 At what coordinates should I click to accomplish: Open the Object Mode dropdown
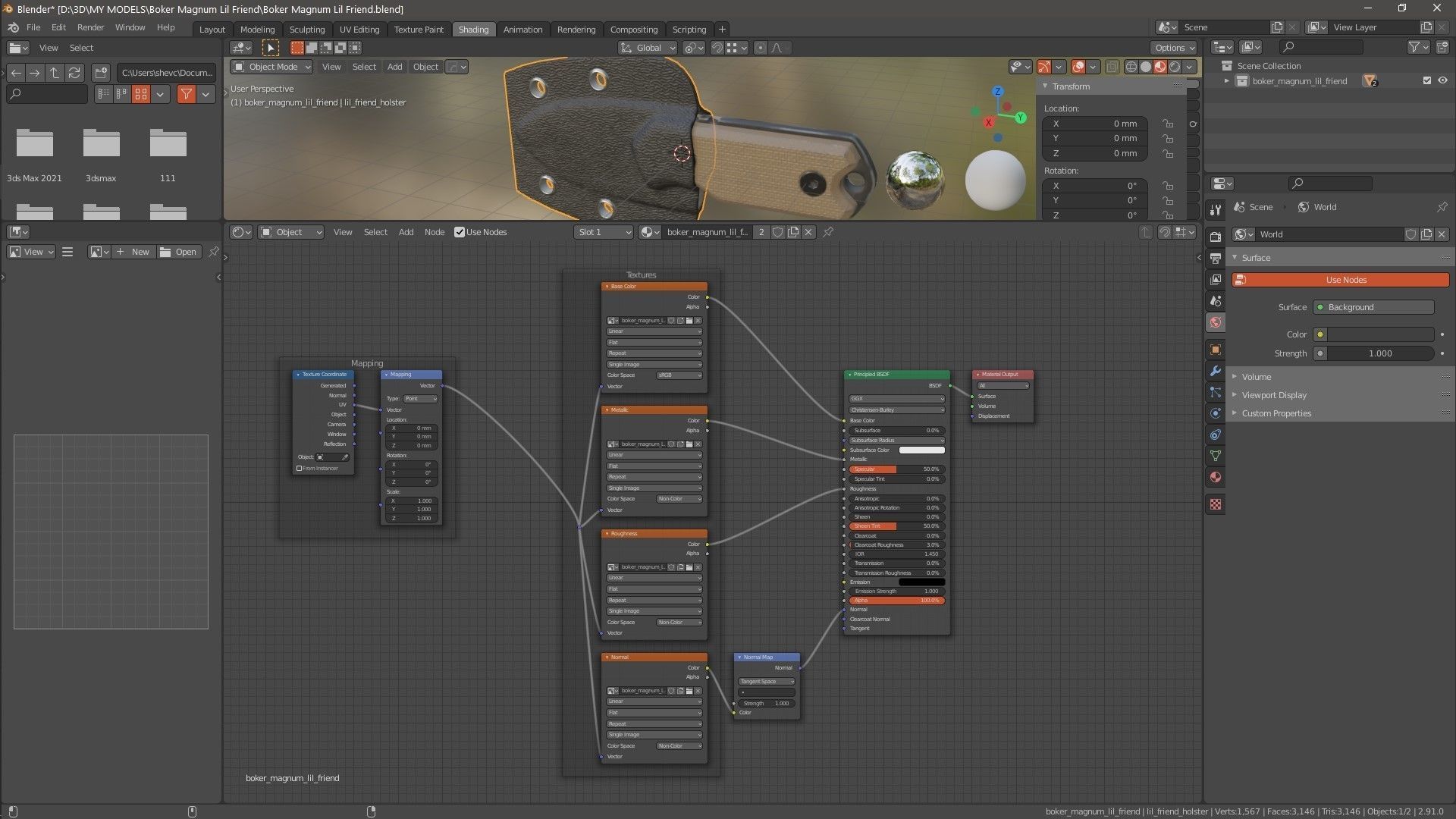[272, 67]
